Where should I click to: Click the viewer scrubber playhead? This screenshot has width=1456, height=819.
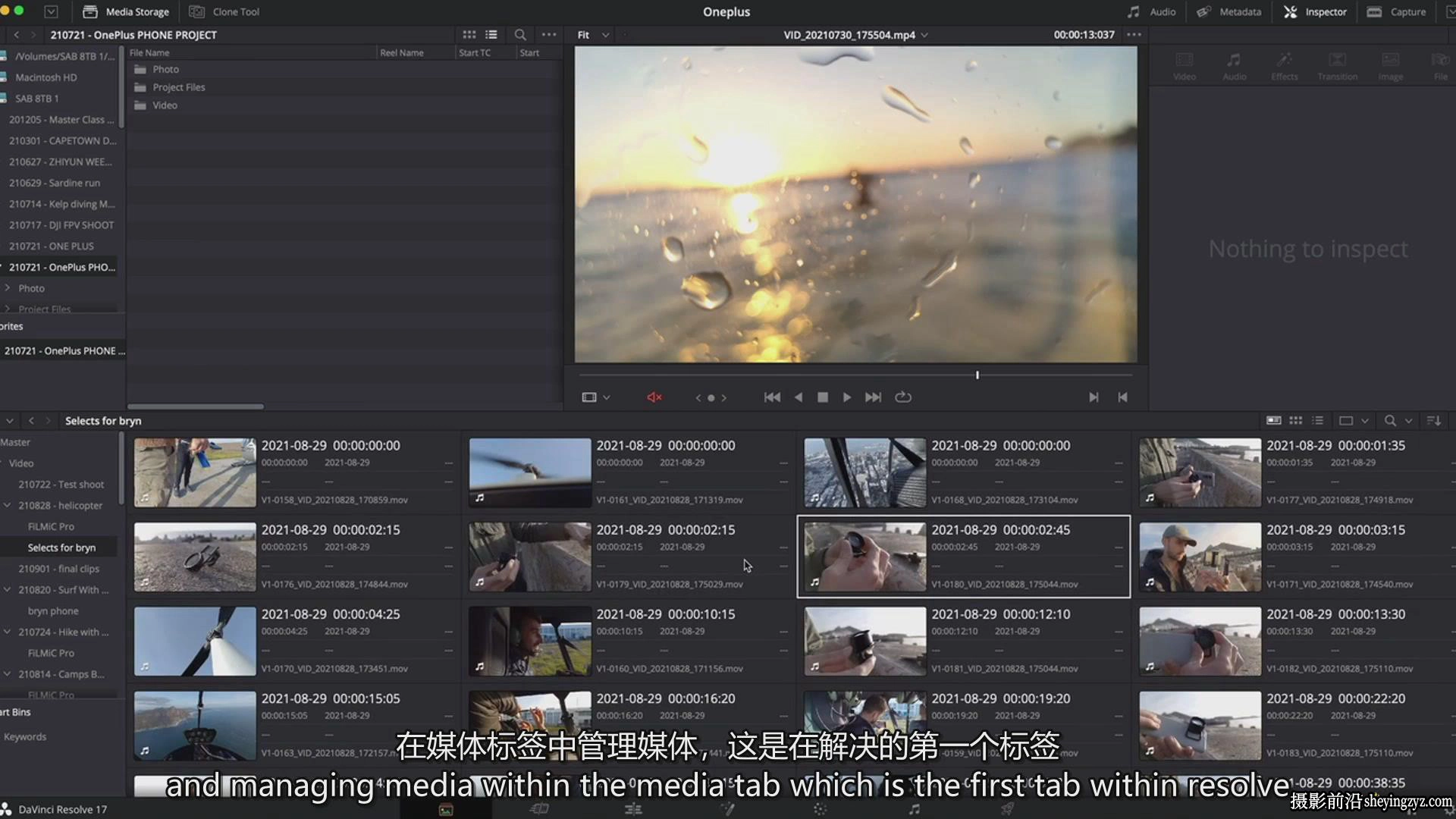[x=977, y=375]
